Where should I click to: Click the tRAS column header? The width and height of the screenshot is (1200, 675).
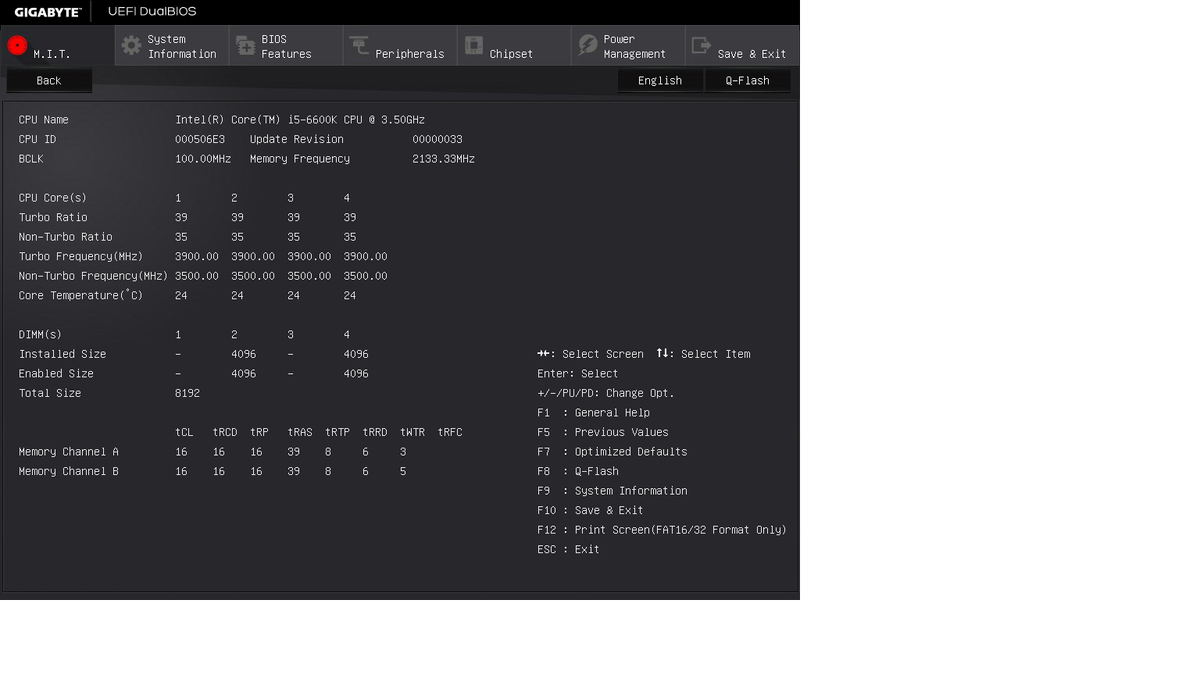[300, 432]
